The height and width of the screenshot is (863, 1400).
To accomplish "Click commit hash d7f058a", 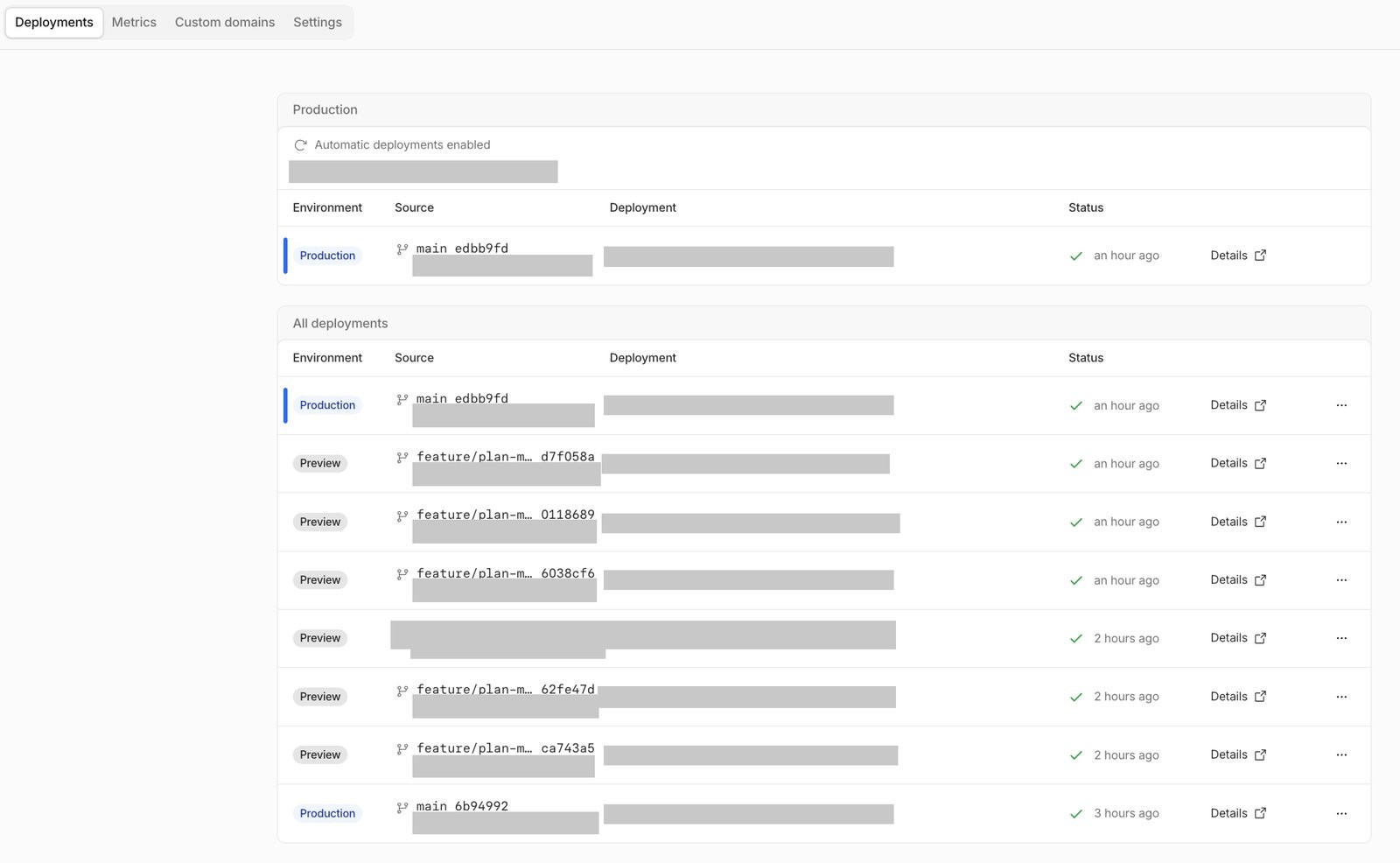I will pyautogui.click(x=568, y=456).
